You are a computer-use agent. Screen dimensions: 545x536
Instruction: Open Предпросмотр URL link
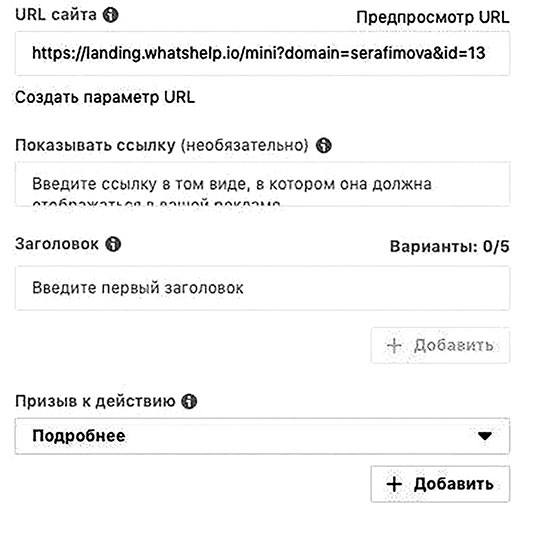click(433, 17)
